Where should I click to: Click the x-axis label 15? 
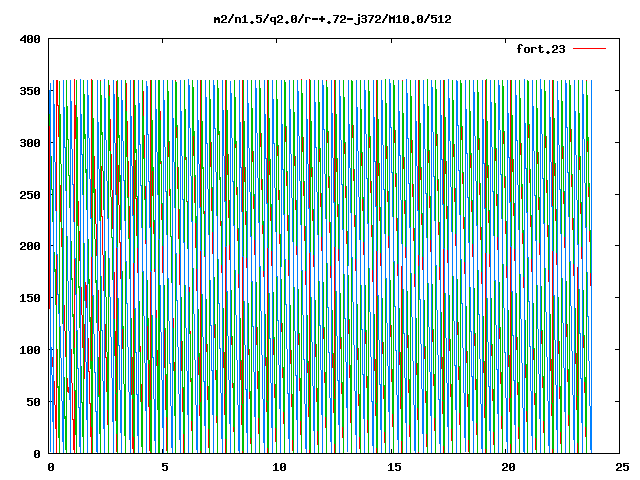point(394,467)
